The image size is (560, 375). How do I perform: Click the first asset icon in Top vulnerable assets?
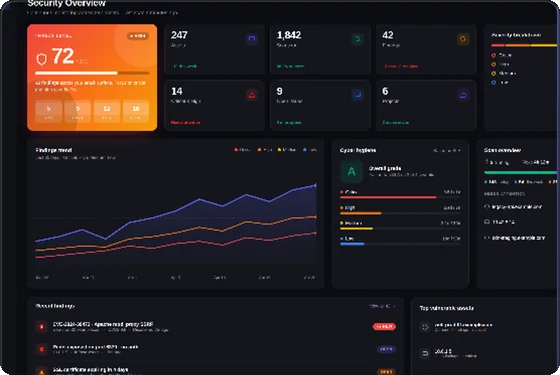coord(425,327)
